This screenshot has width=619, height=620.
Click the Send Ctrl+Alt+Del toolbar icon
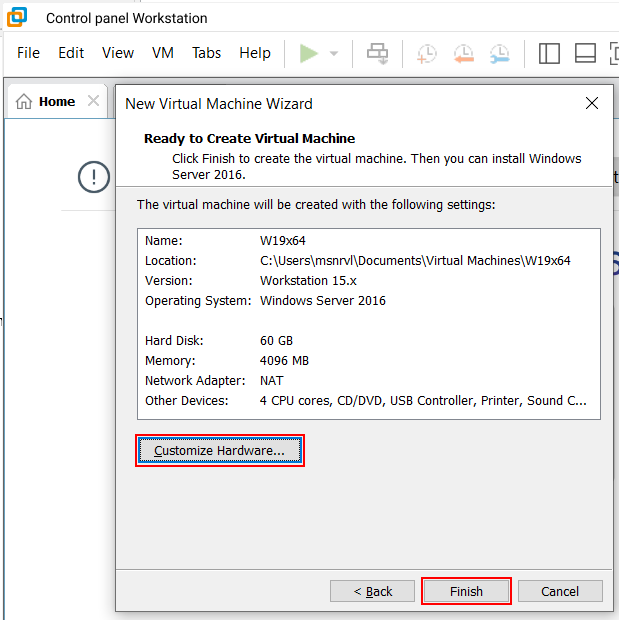point(378,53)
